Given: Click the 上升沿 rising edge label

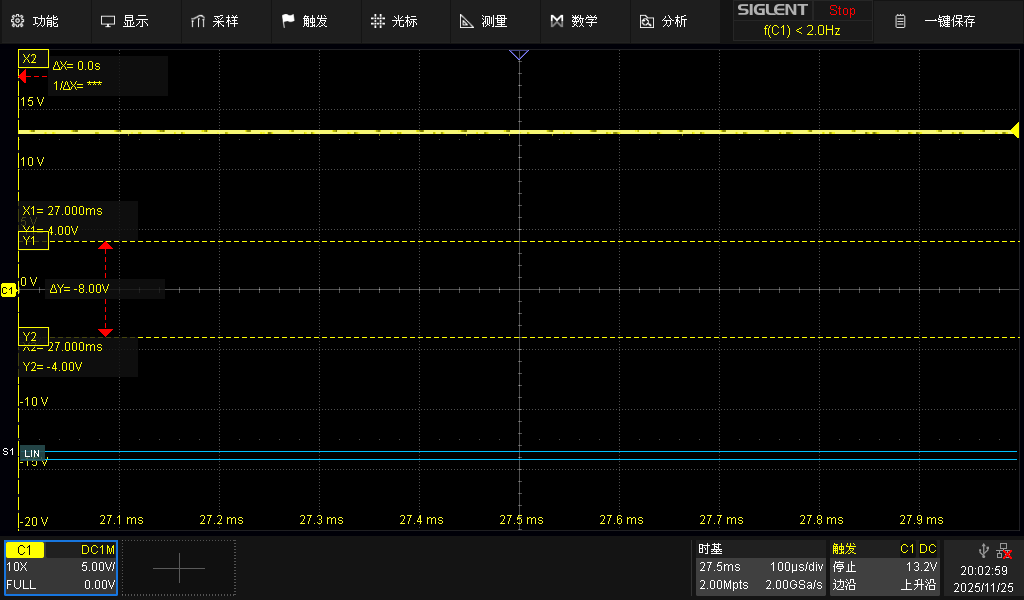Looking at the screenshot, I should [919, 584].
